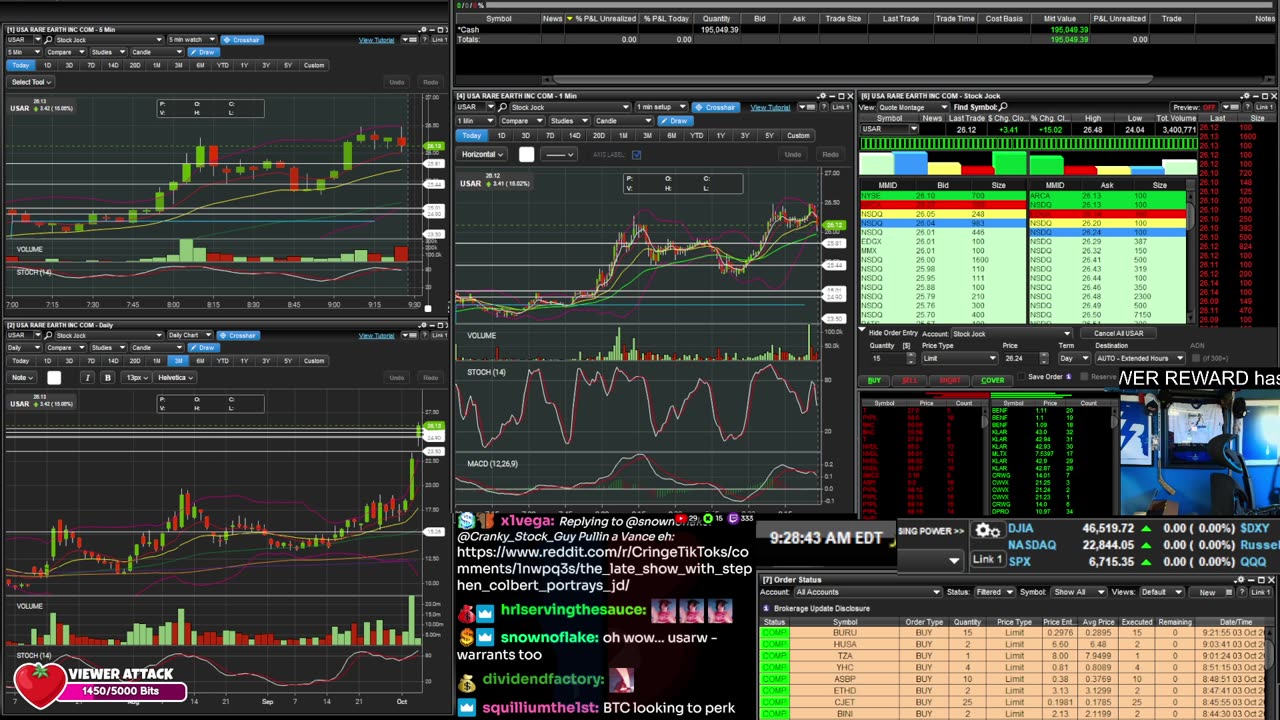Toggle Draw mode in 5 Min chart
Image resolution: width=1280 pixels, height=720 pixels.
click(204, 52)
